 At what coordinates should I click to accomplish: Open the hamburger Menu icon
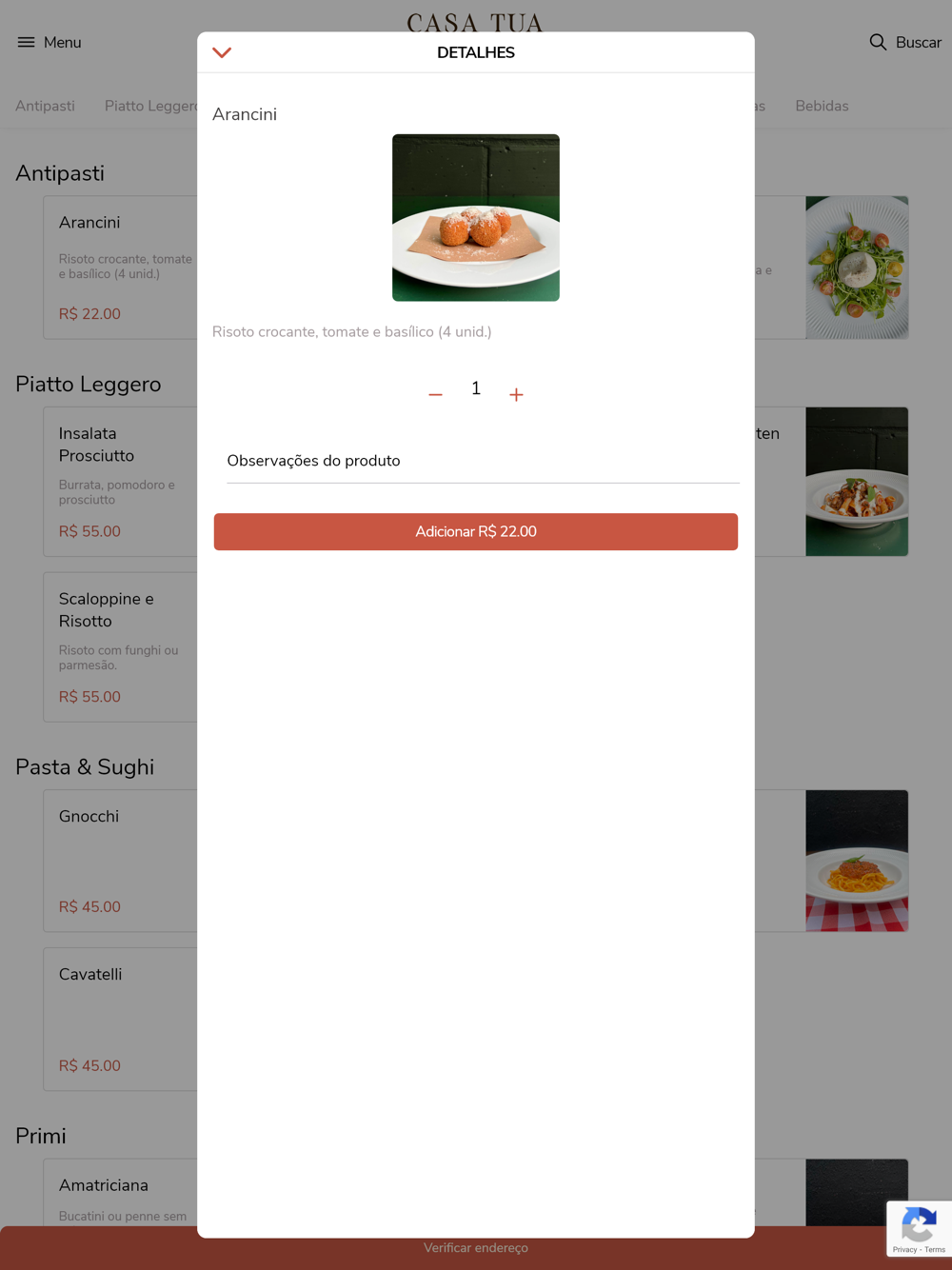(x=26, y=42)
